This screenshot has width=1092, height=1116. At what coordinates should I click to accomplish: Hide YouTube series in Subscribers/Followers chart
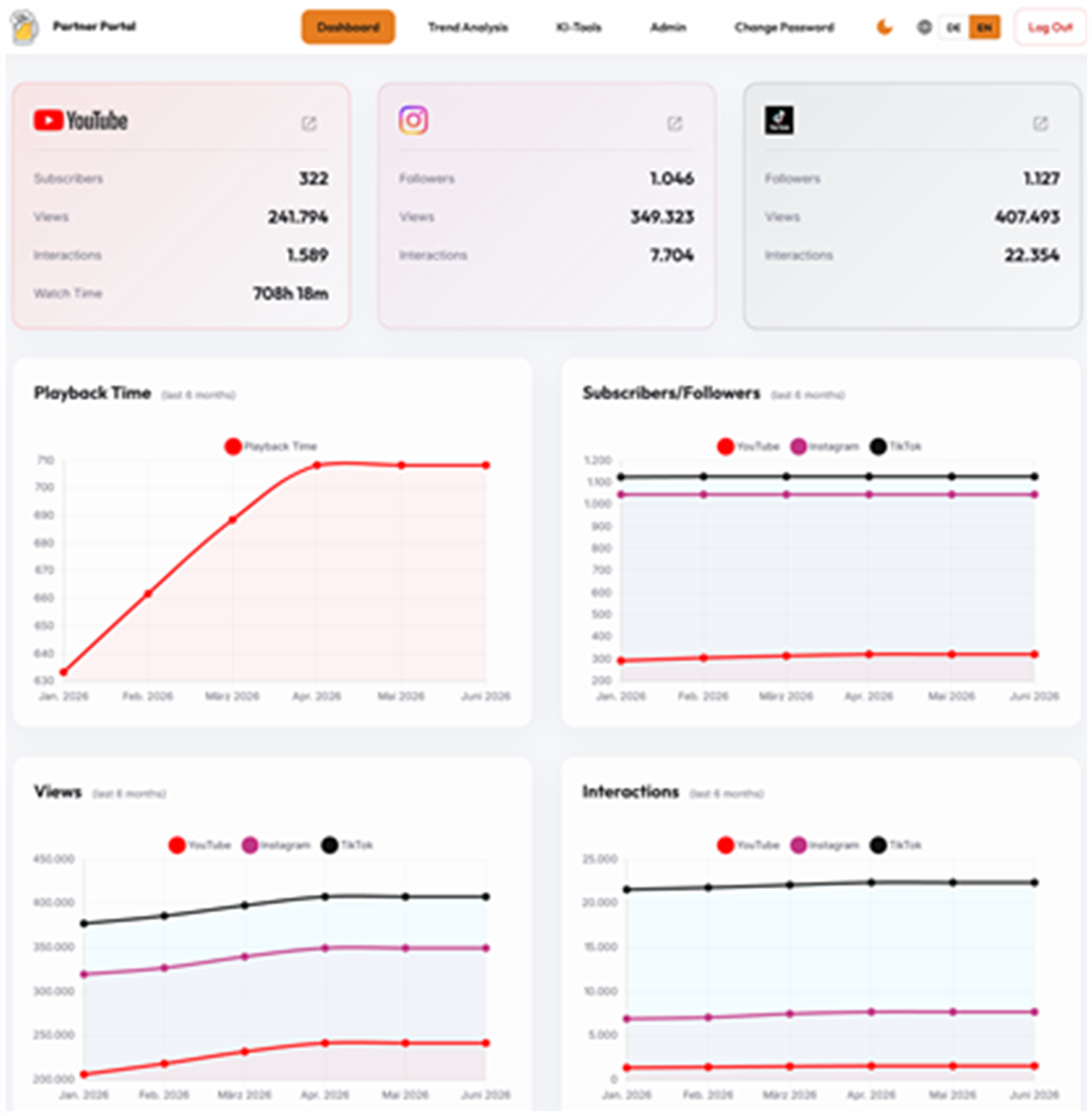(x=748, y=447)
